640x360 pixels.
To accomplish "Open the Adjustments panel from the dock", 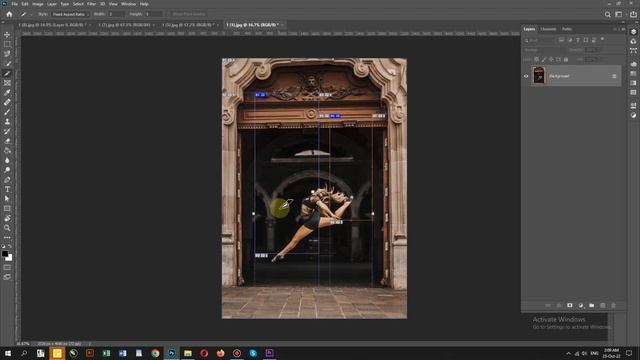I will tap(633, 116).
